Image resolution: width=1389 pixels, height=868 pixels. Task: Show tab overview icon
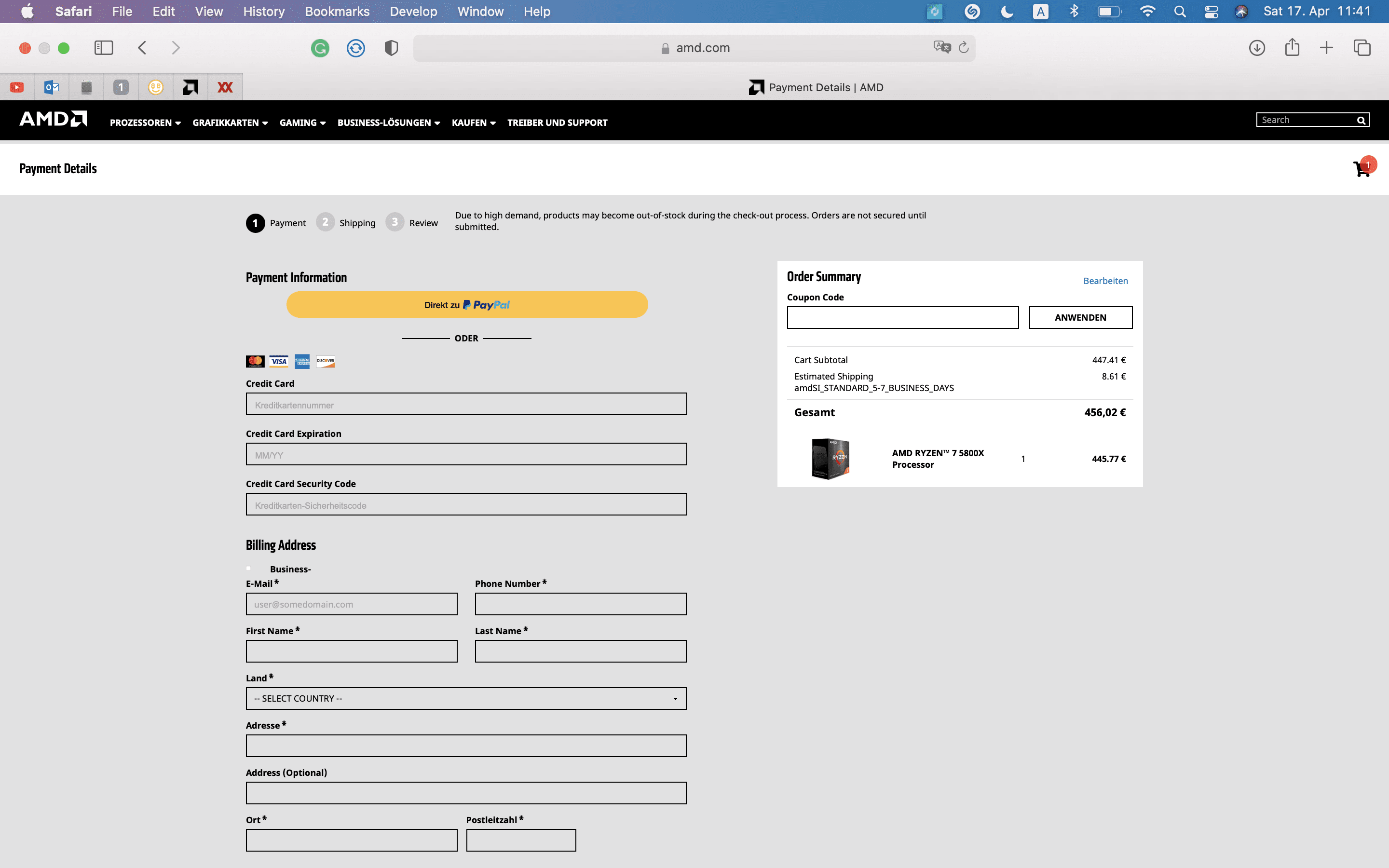click(1362, 48)
